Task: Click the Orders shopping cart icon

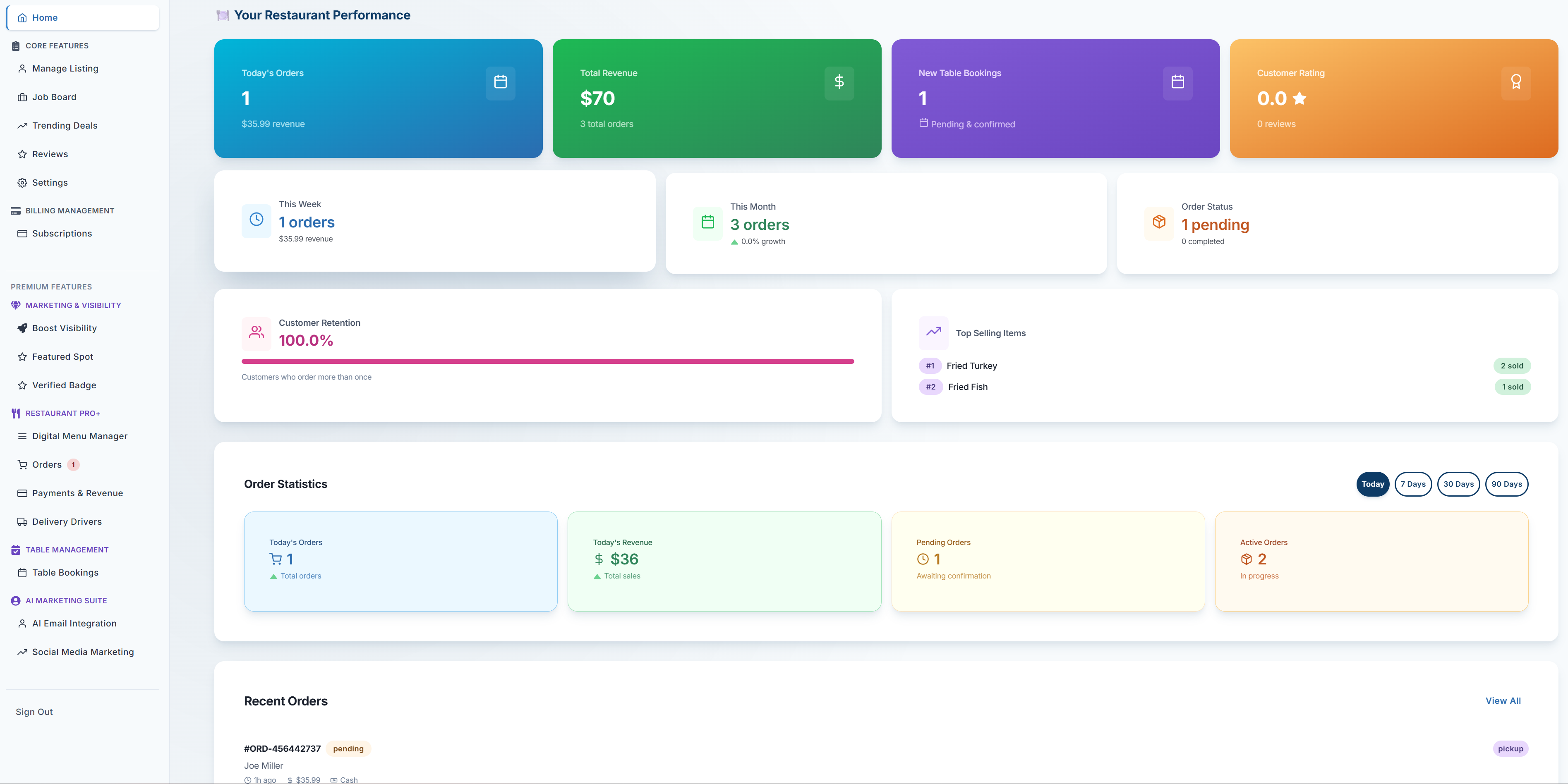Action: click(x=22, y=465)
